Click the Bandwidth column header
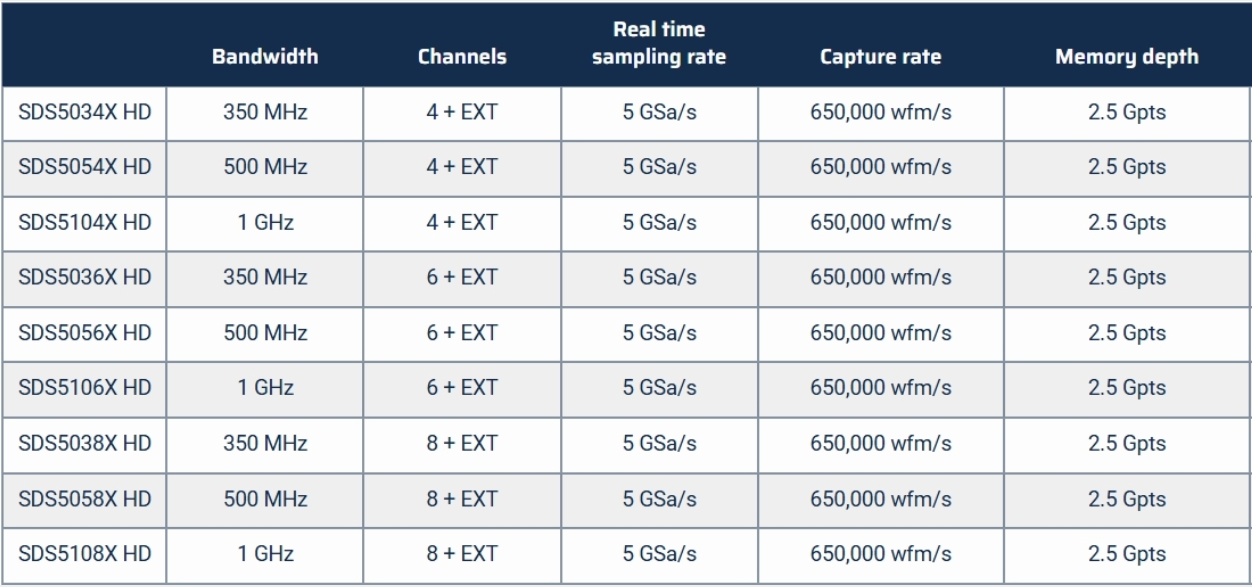Image resolution: width=1252 pixels, height=587 pixels. [265, 57]
